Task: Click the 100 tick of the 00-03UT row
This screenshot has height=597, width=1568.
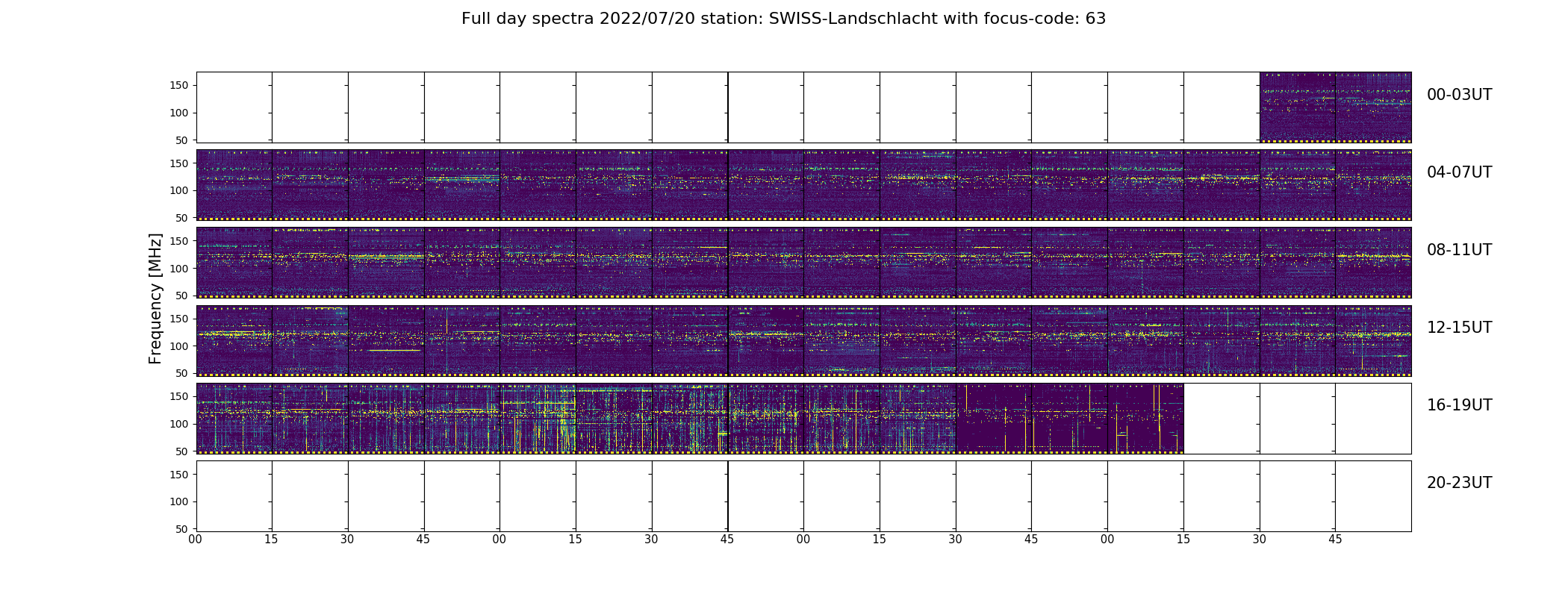Action: 179,113
